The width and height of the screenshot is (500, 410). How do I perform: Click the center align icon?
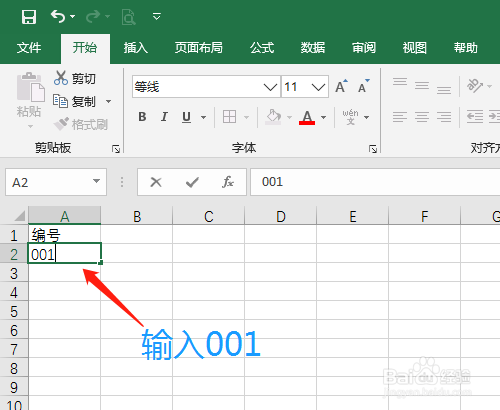(x=422, y=117)
